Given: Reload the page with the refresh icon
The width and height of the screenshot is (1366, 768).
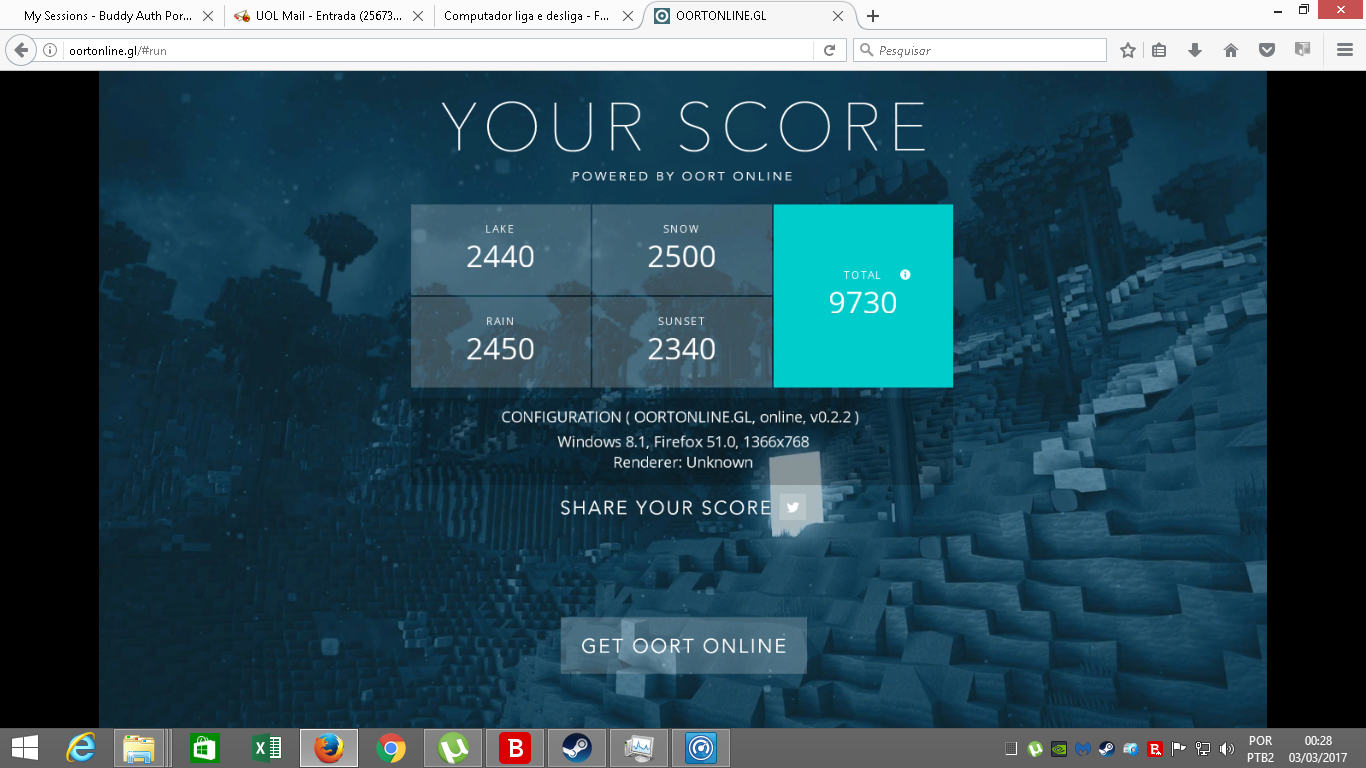Looking at the screenshot, I should [829, 50].
